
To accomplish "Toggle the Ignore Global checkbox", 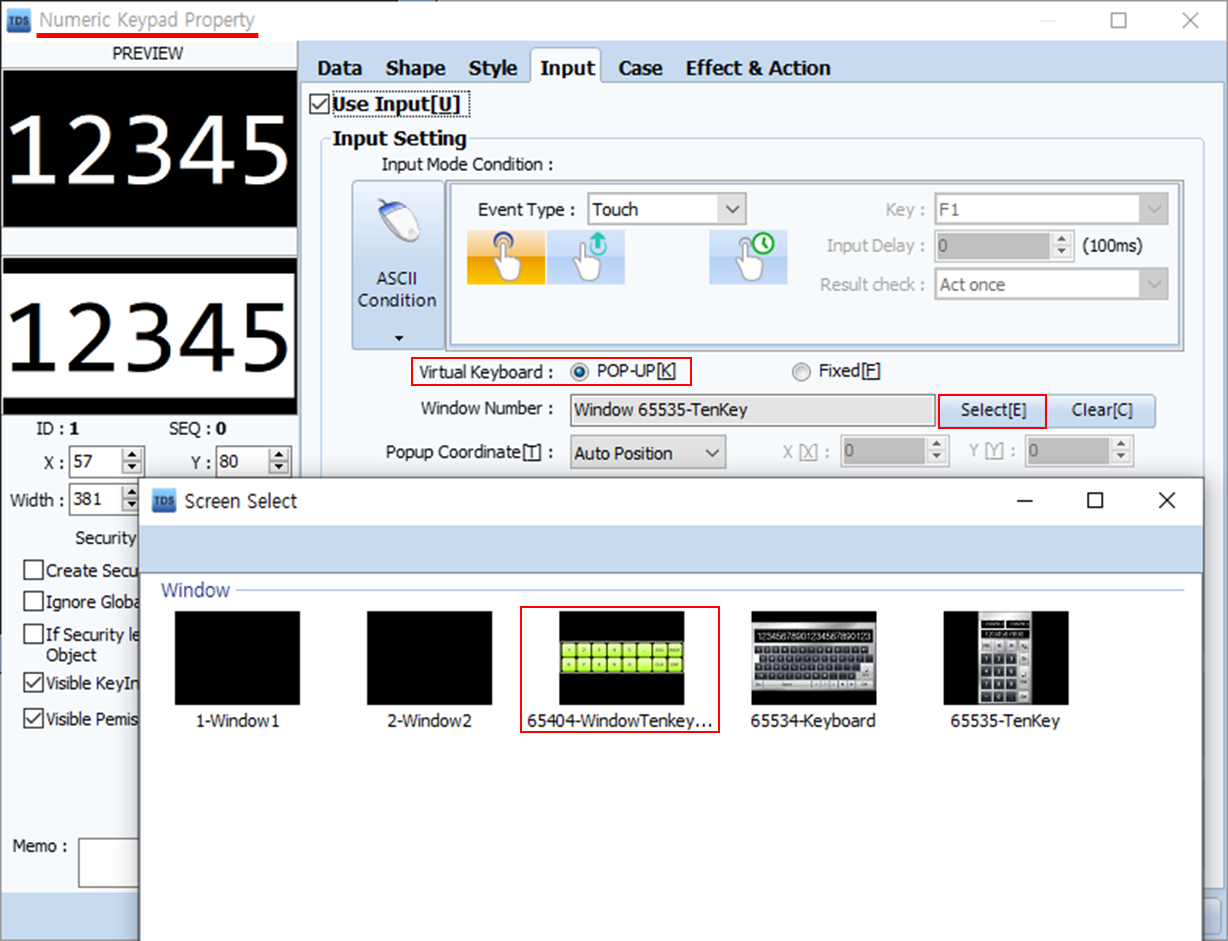I will click(33, 602).
